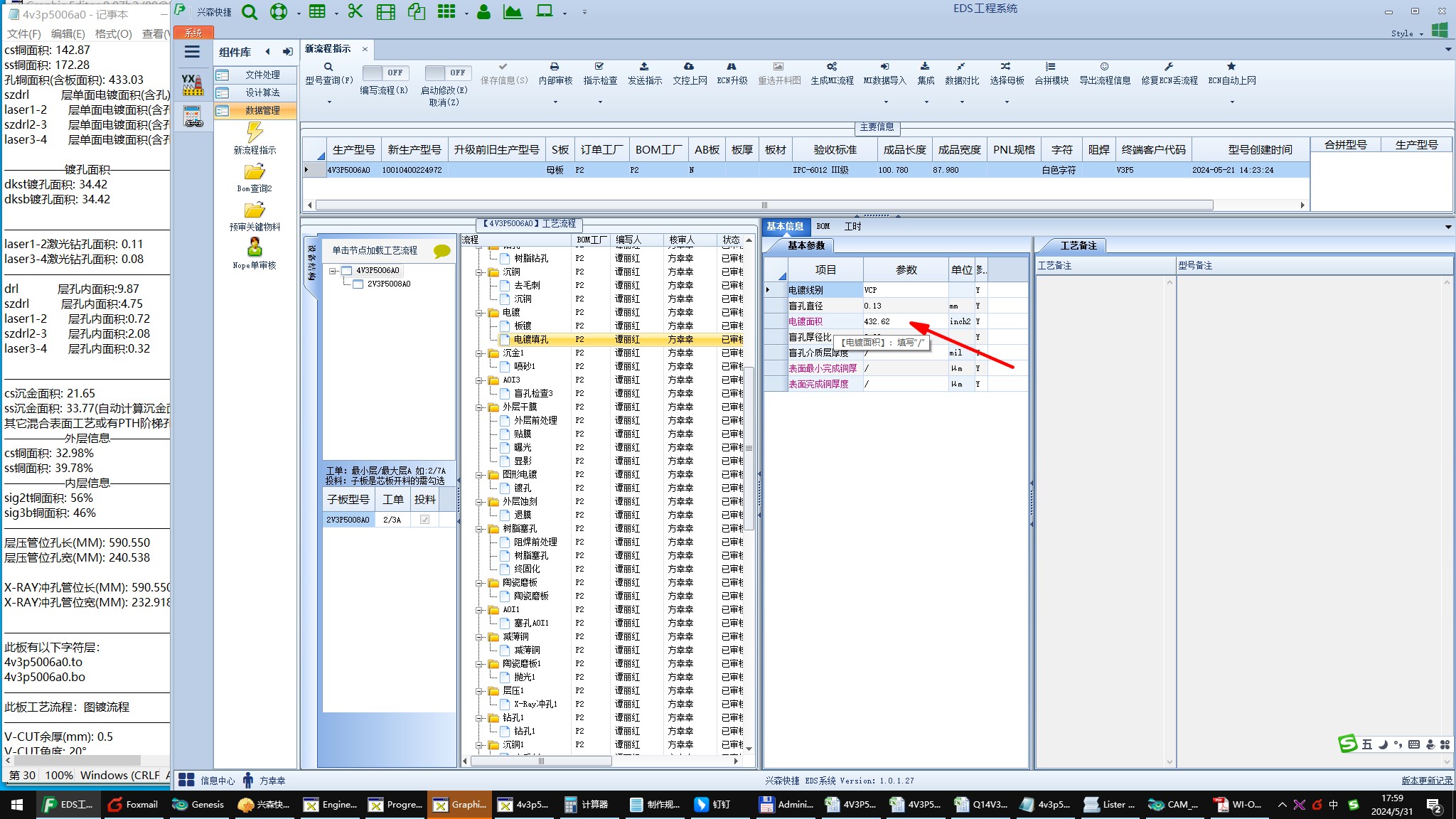Toggle 投料 checkbox for 2V3P5008A0
Viewport: 1456px width, 819px height.
coord(424,520)
